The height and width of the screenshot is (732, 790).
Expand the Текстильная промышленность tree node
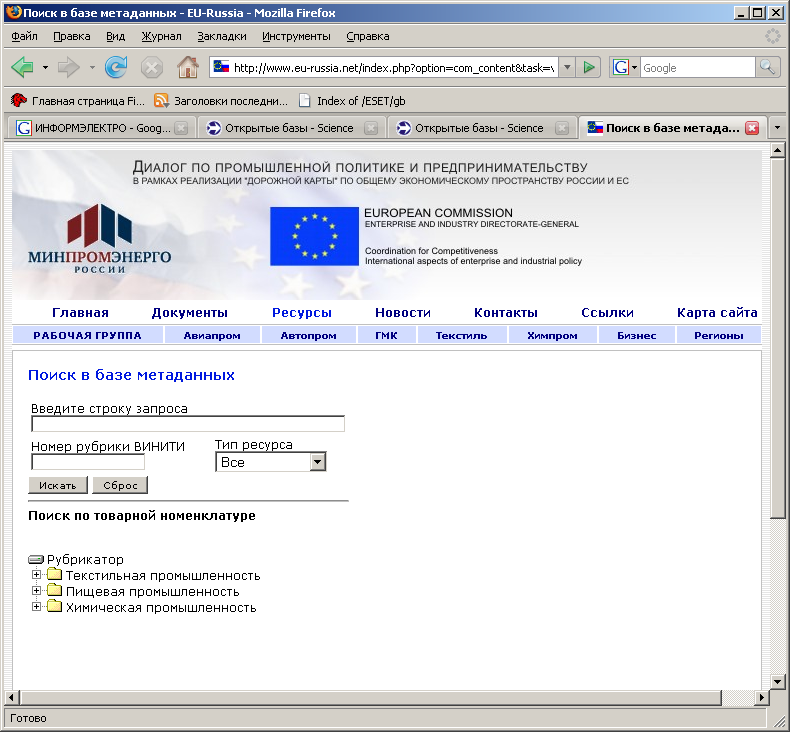click(x=36, y=574)
